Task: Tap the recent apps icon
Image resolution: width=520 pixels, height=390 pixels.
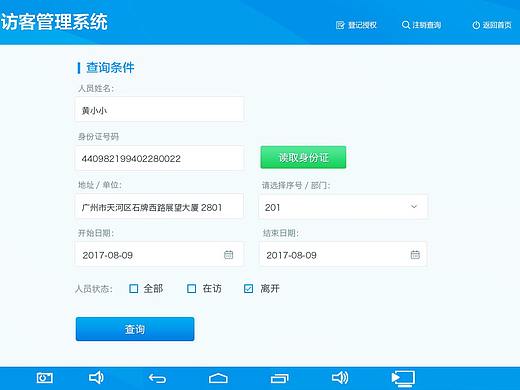Action: tap(280, 378)
